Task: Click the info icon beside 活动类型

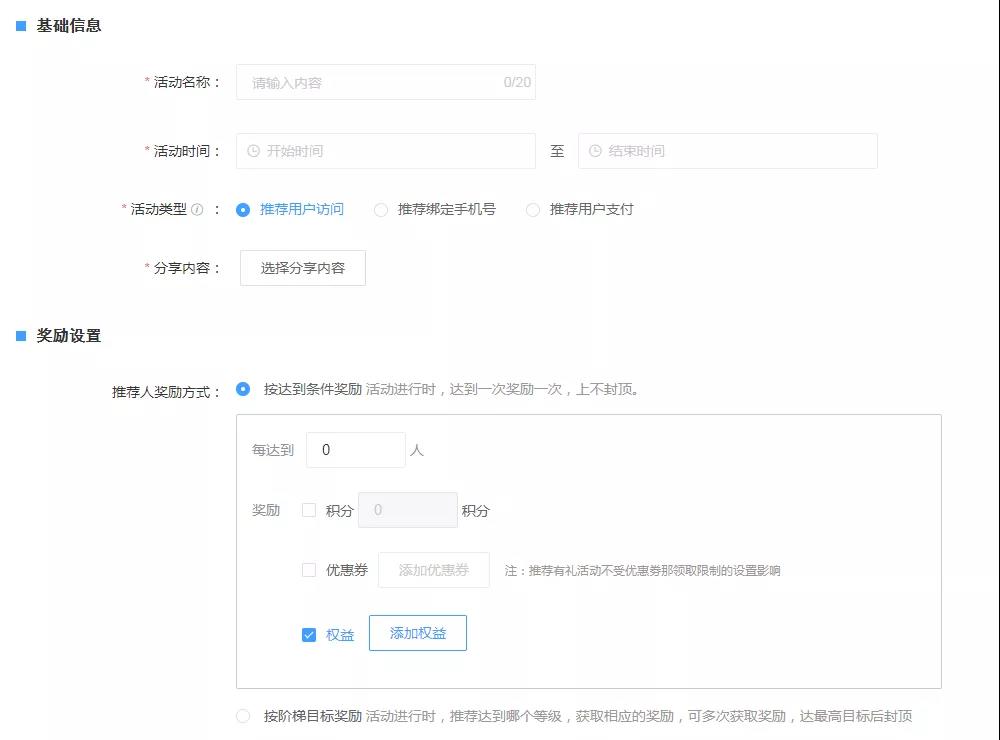Action: coord(197,210)
